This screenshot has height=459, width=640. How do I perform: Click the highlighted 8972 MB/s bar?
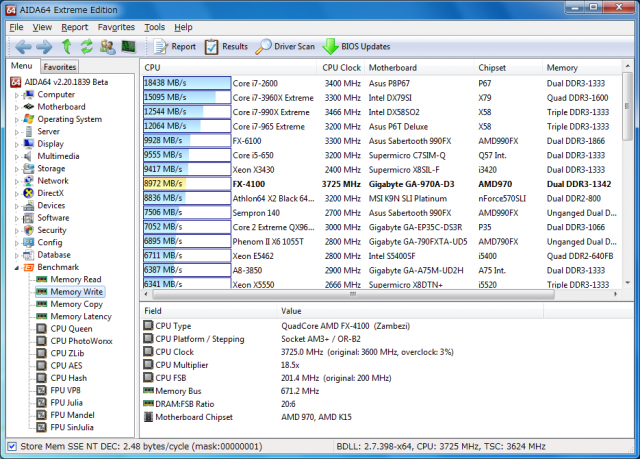pos(187,184)
